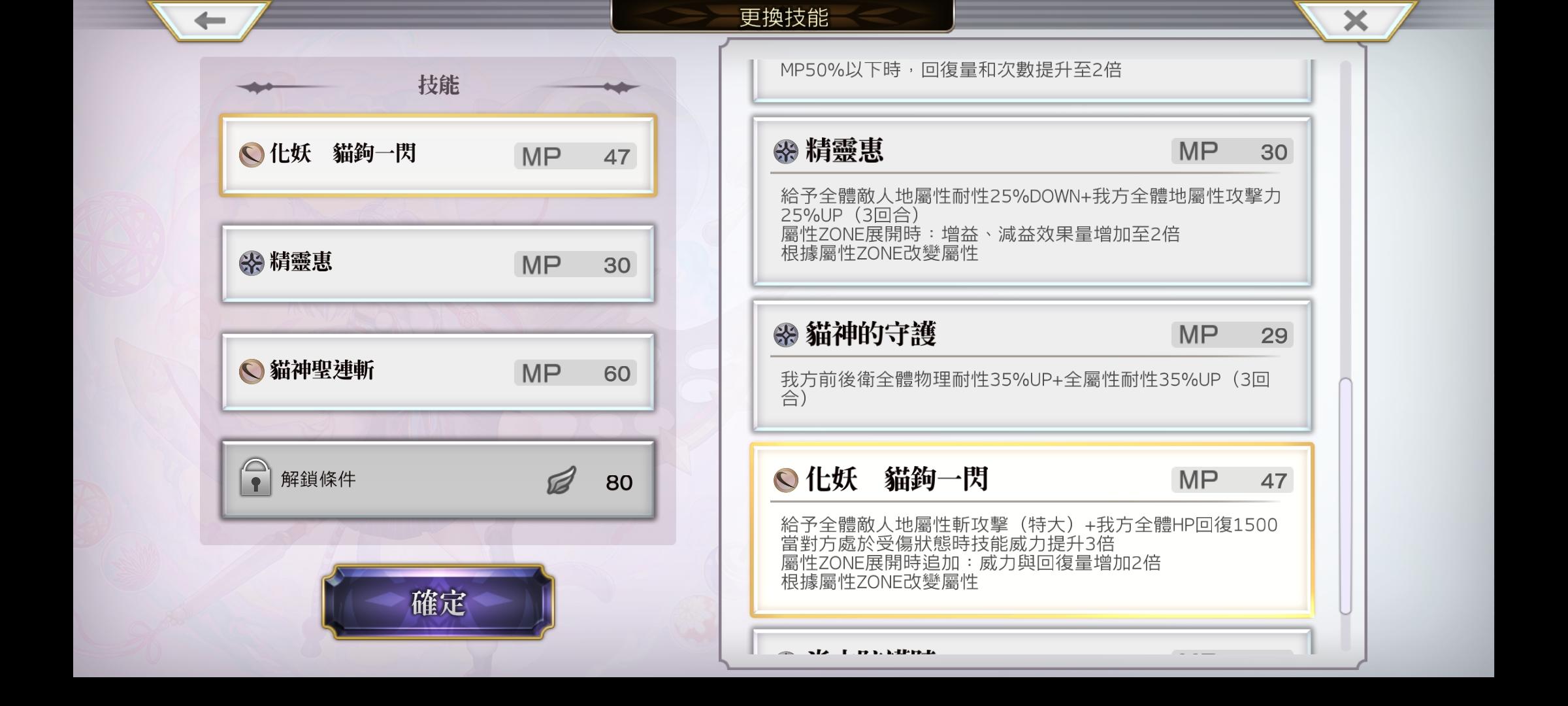The width and height of the screenshot is (1568, 706).
Task: Click slash icon of 化妖 貓鉤一閃 slot
Action: pos(252,155)
